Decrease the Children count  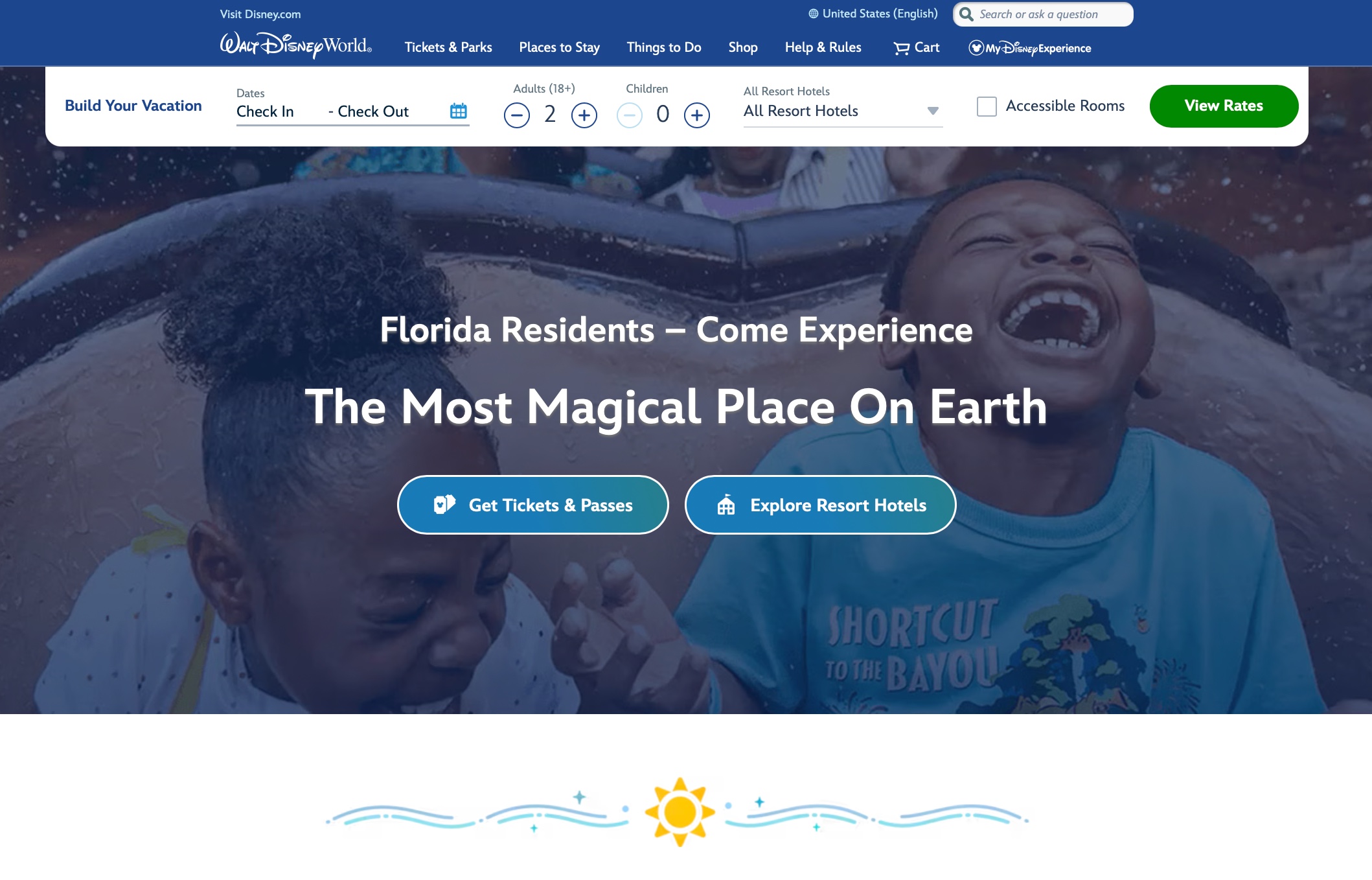coord(630,115)
